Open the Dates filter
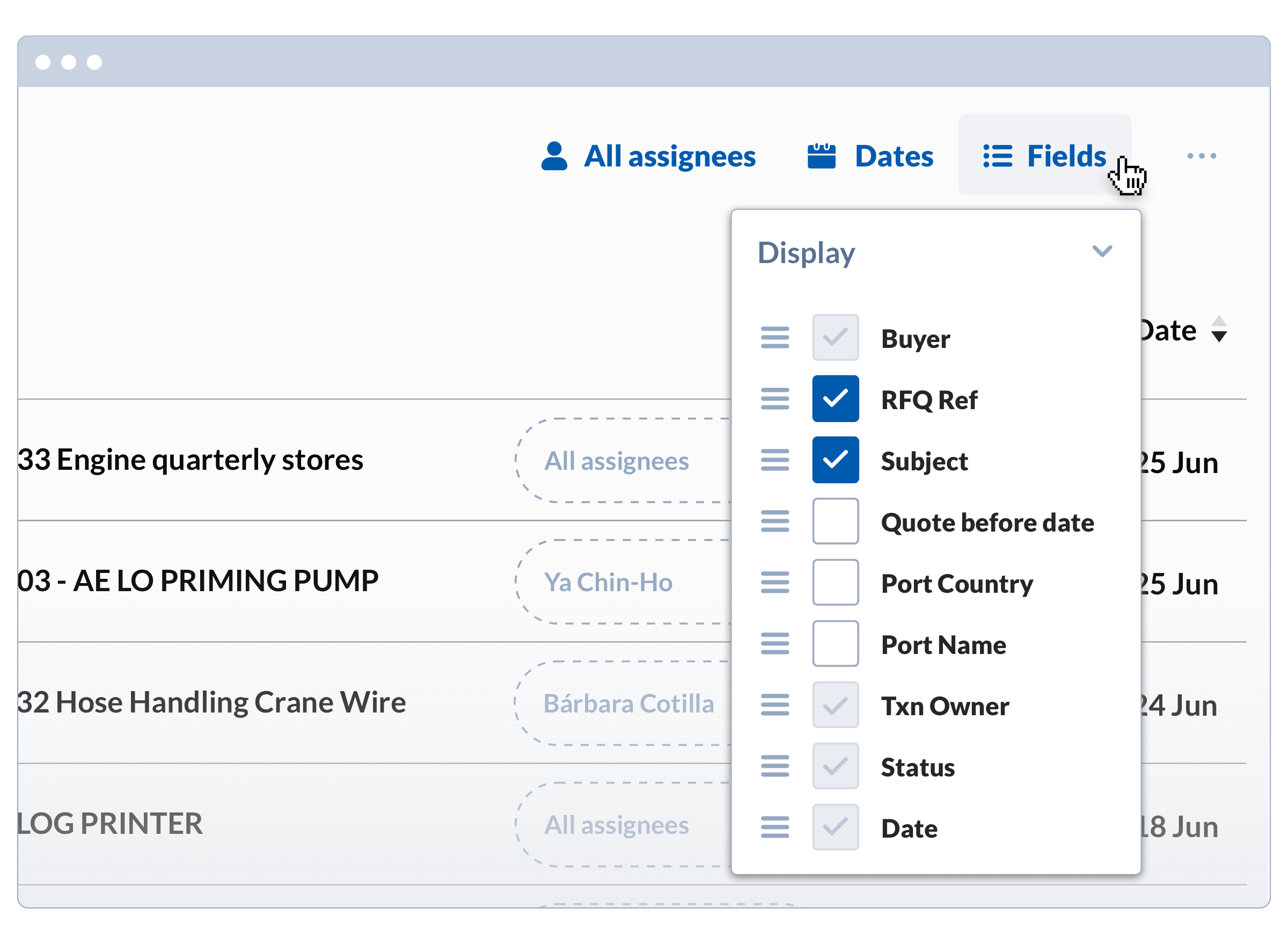 pyautogui.click(x=893, y=155)
